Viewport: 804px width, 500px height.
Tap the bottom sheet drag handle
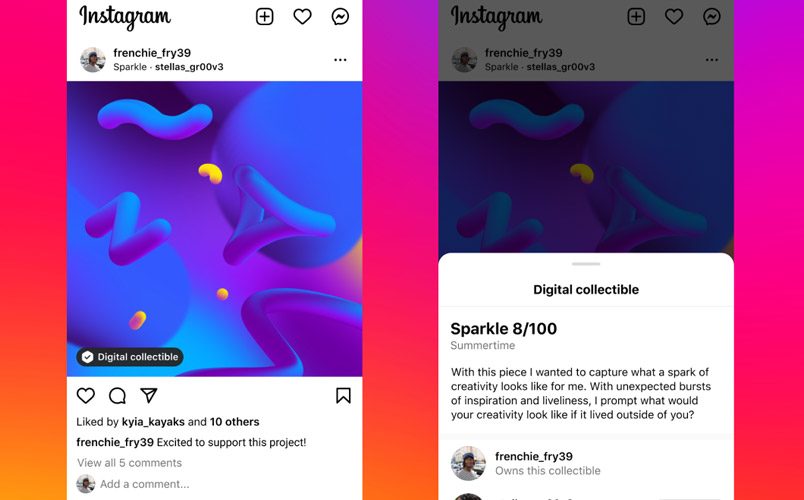(x=586, y=264)
